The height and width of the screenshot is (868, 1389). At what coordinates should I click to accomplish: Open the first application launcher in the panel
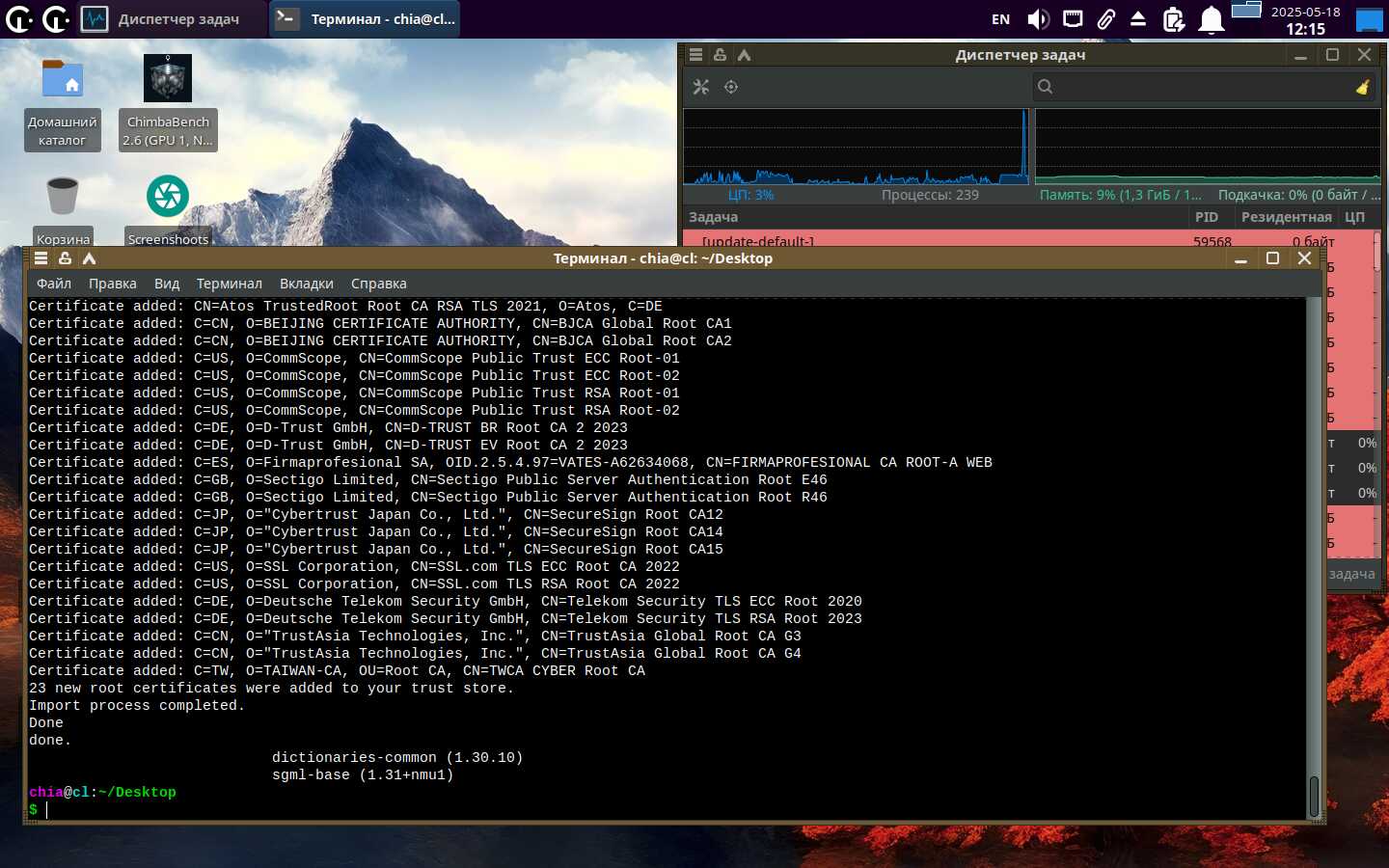coord(19,18)
